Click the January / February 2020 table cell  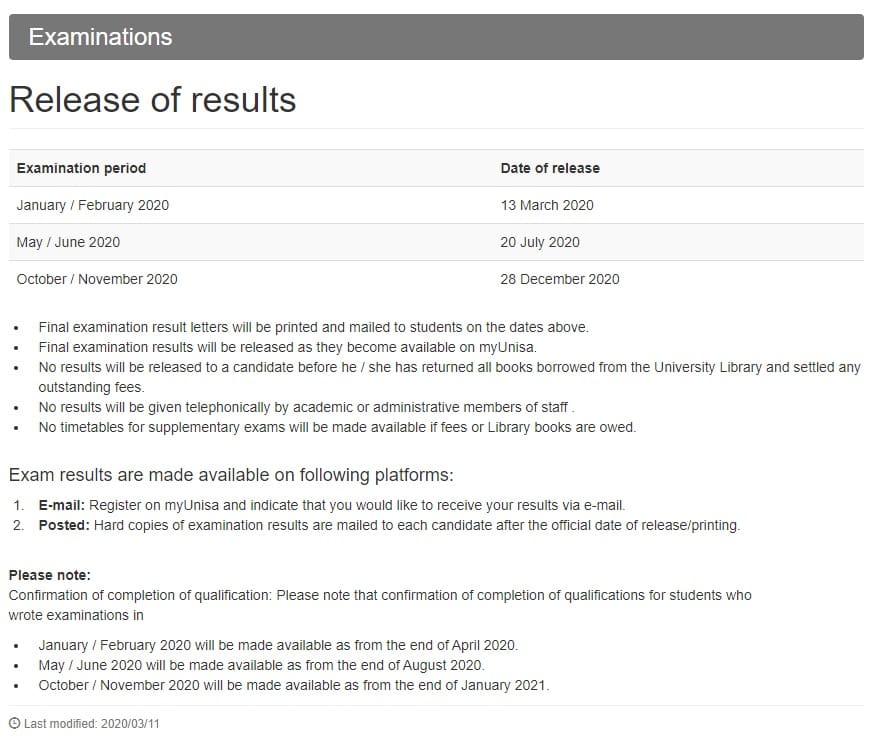pos(93,205)
